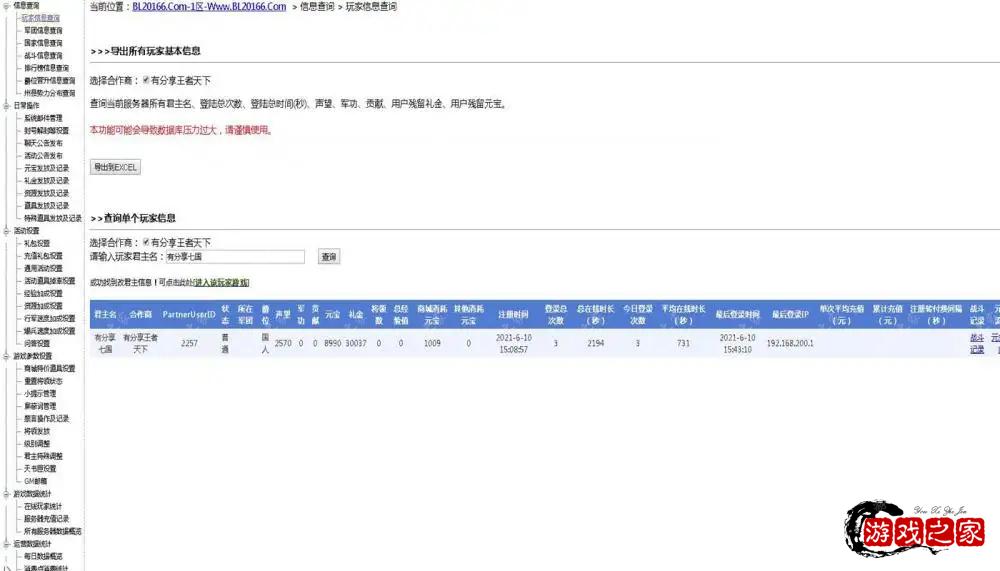Click the 导出到EXCEL button
This screenshot has width=1000, height=571.
(115, 167)
